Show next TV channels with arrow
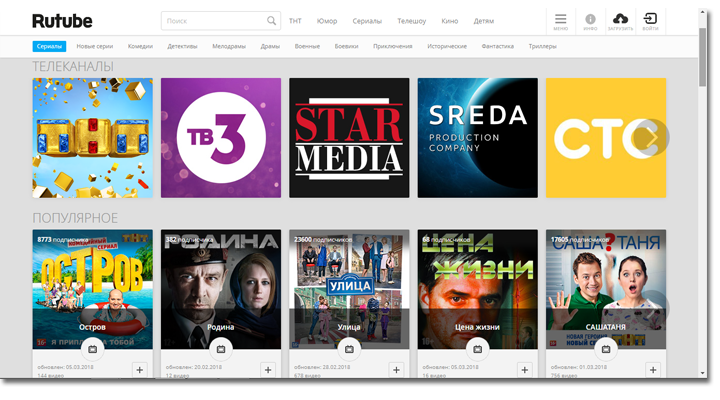The image size is (720, 400). (651, 137)
